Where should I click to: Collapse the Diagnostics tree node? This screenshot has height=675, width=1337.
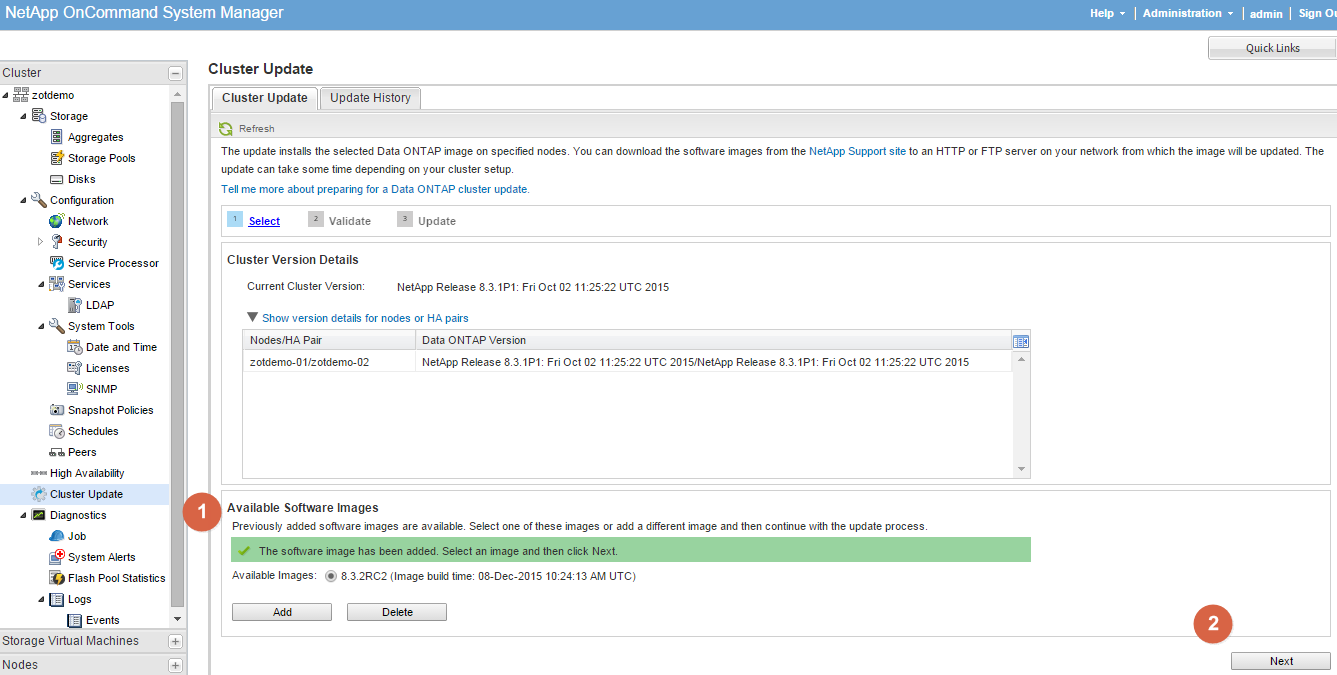tap(24, 515)
